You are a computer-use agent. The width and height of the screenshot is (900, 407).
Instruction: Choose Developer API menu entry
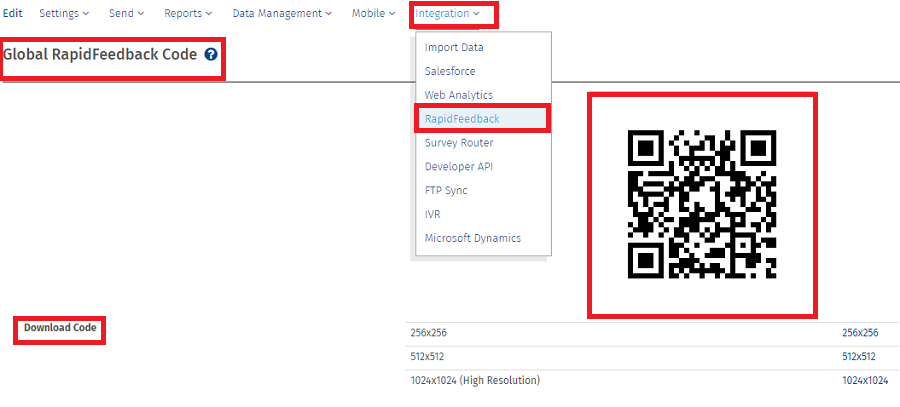(x=459, y=166)
